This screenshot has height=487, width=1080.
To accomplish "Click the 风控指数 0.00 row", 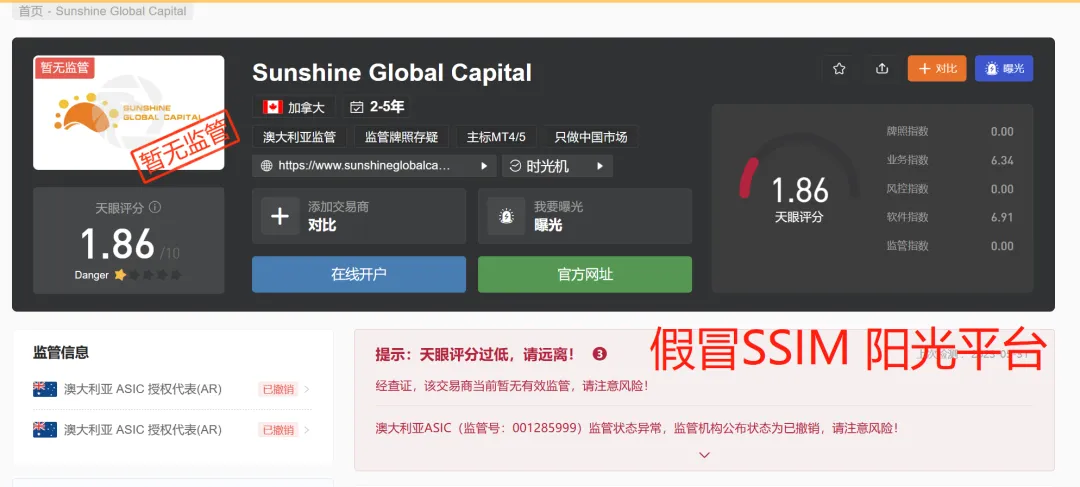I will coord(950,189).
